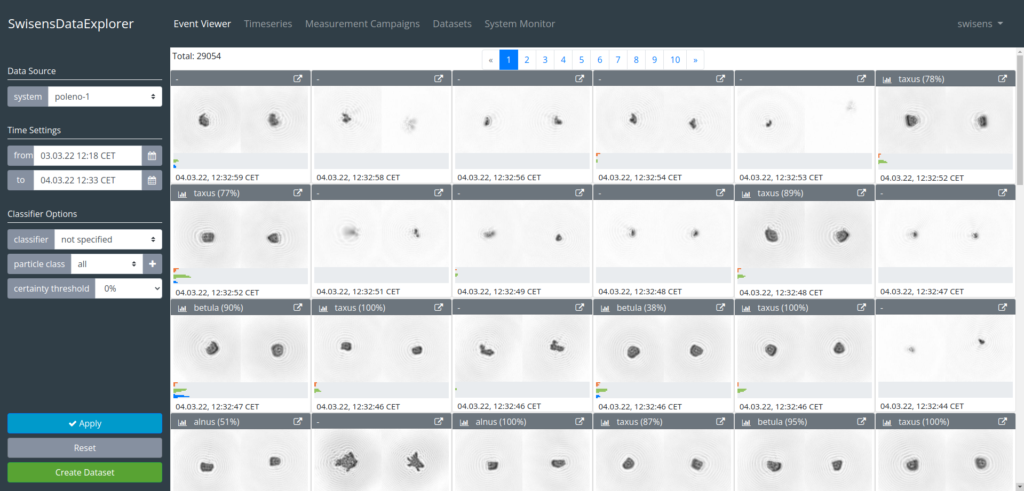This screenshot has width=1024, height=491.
Task: Switch to the Timeseries tab
Action: coord(267,24)
